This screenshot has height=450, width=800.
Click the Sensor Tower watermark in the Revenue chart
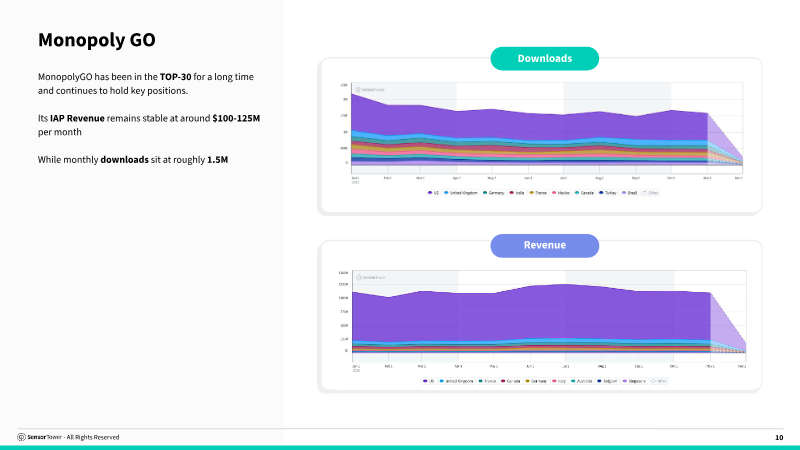click(375, 277)
